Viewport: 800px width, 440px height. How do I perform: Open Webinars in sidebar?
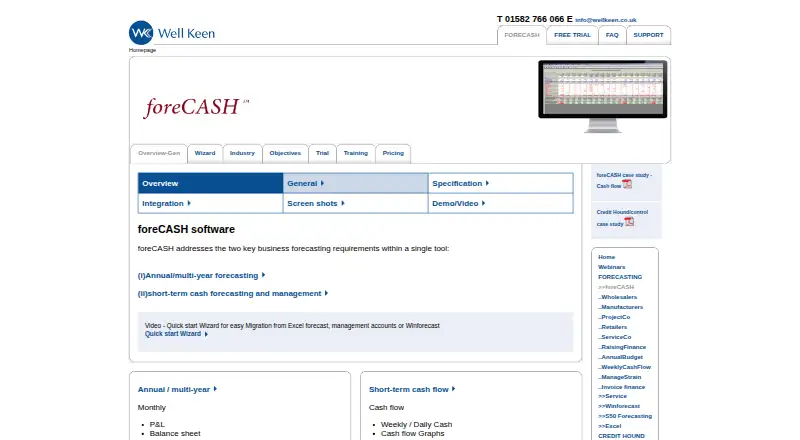(611, 267)
